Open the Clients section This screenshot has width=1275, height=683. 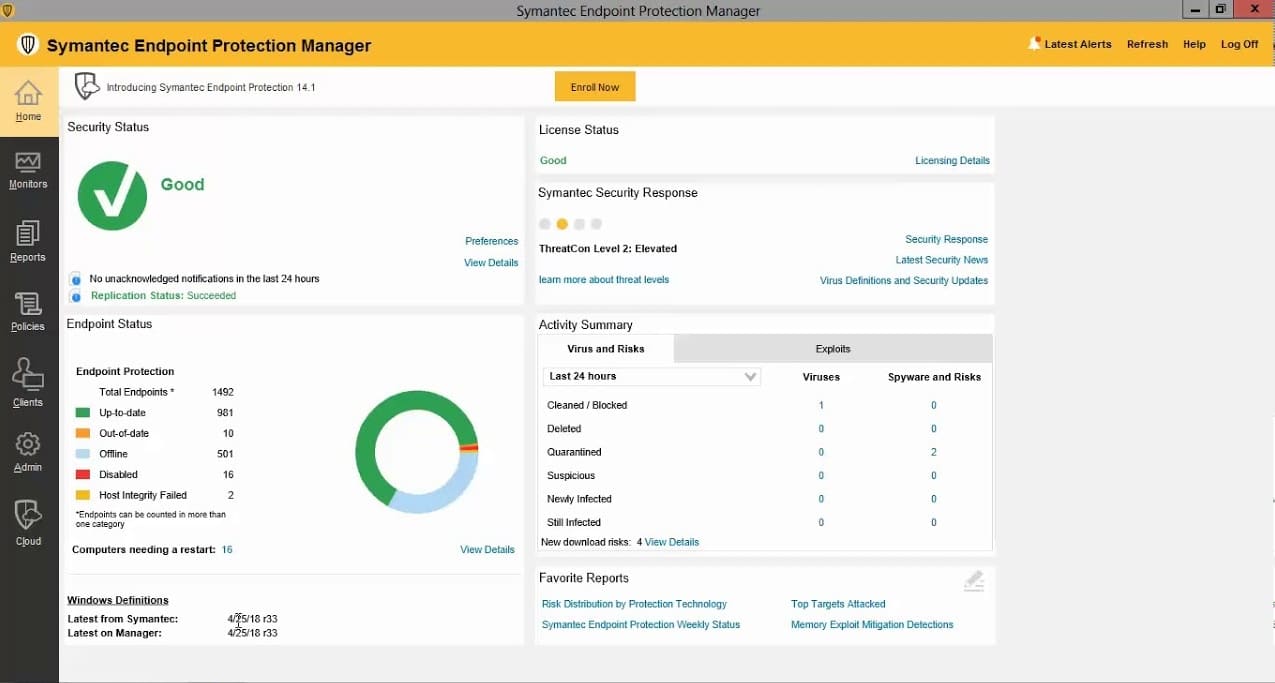click(x=28, y=382)
